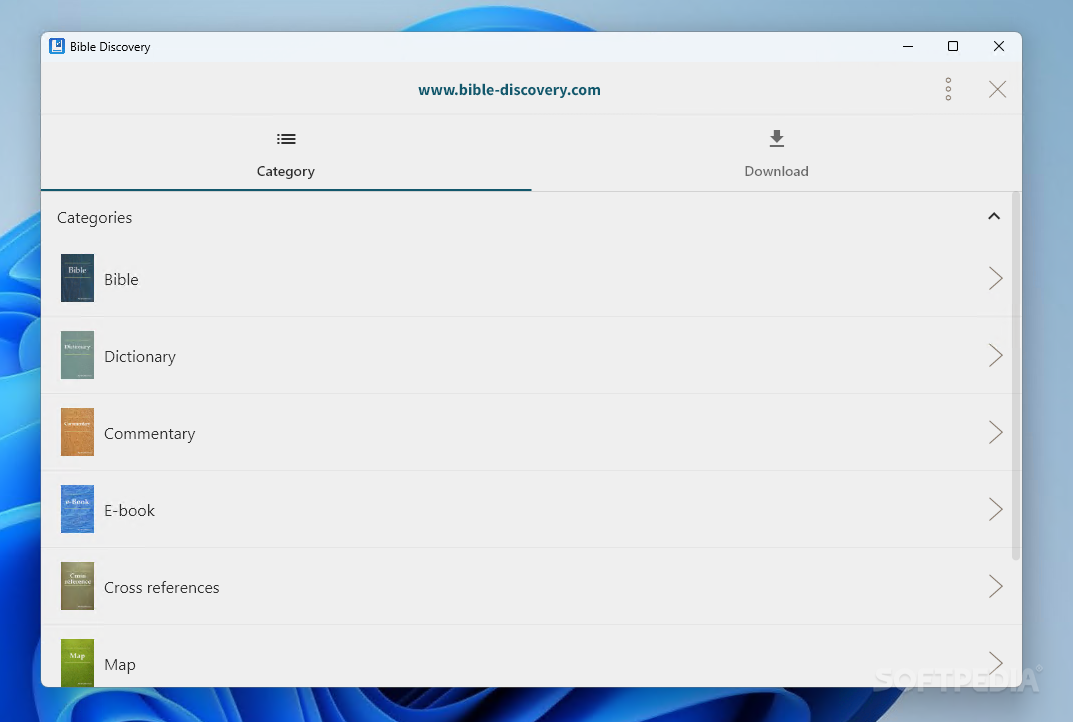Open the www.bible-discovery.com link

509,90
